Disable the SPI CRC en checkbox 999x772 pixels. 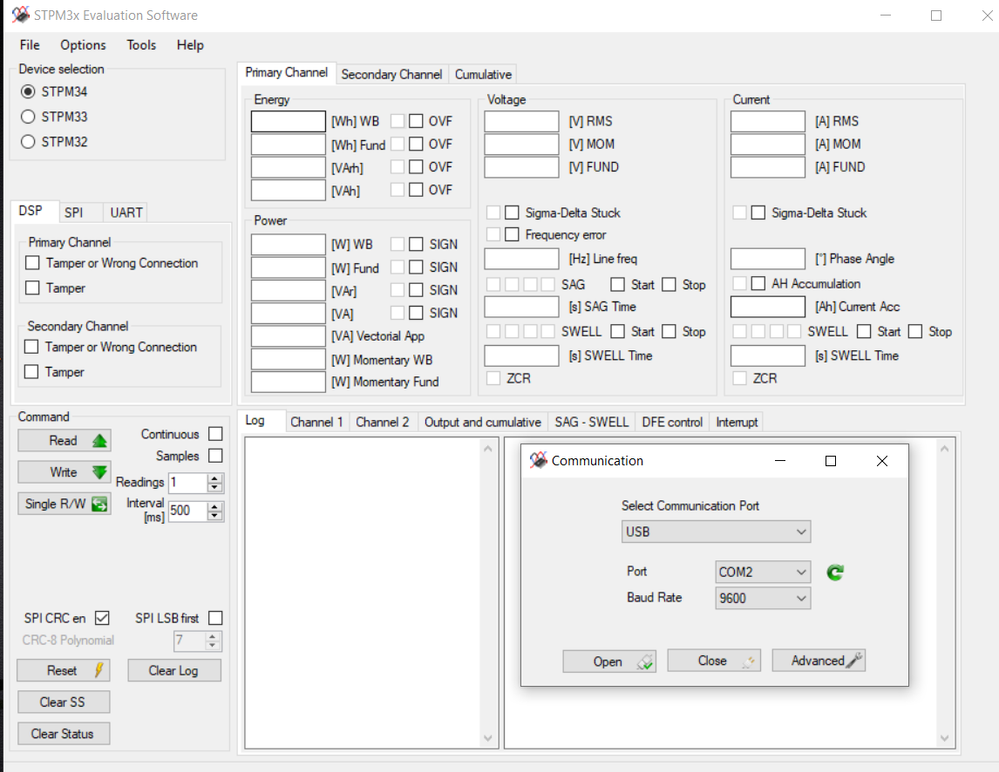(x=102, y=618)
